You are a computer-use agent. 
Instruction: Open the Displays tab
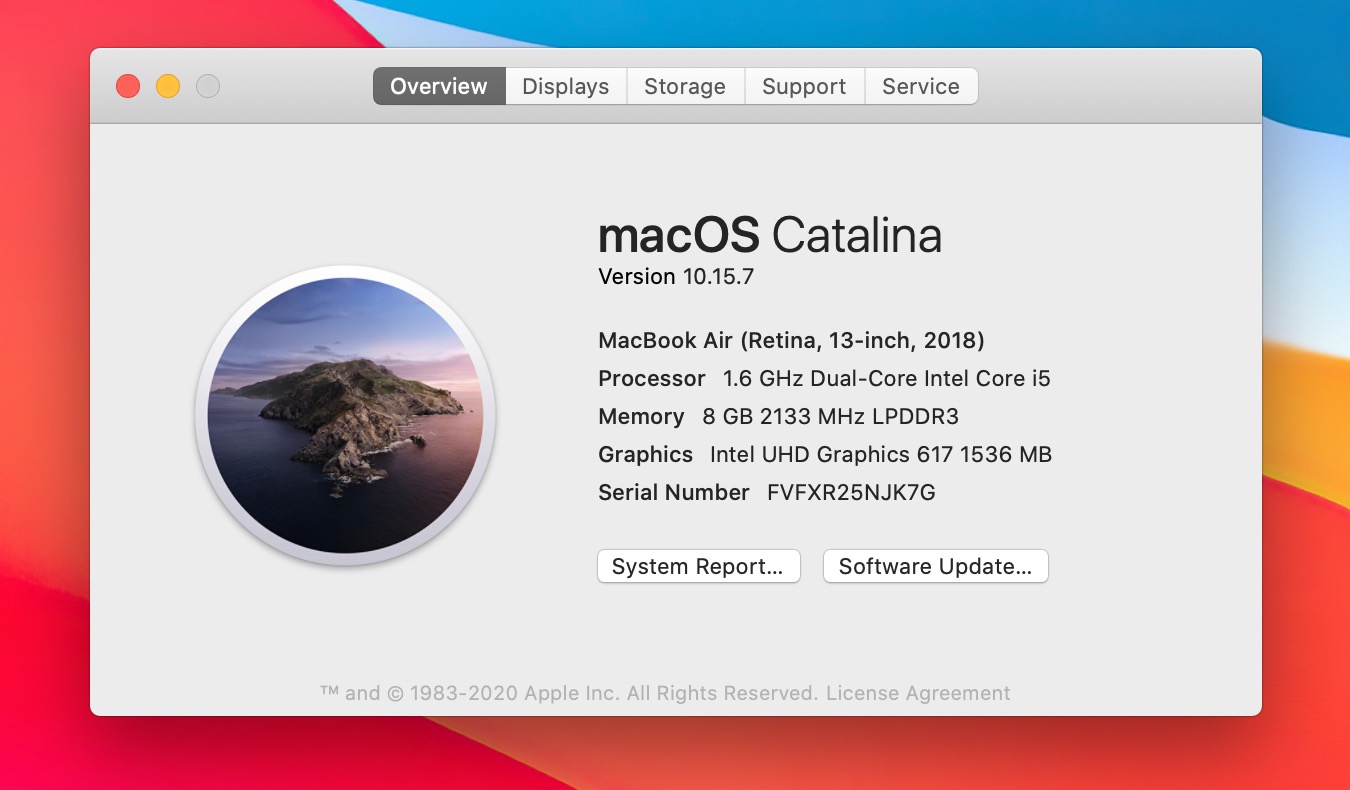566,86
